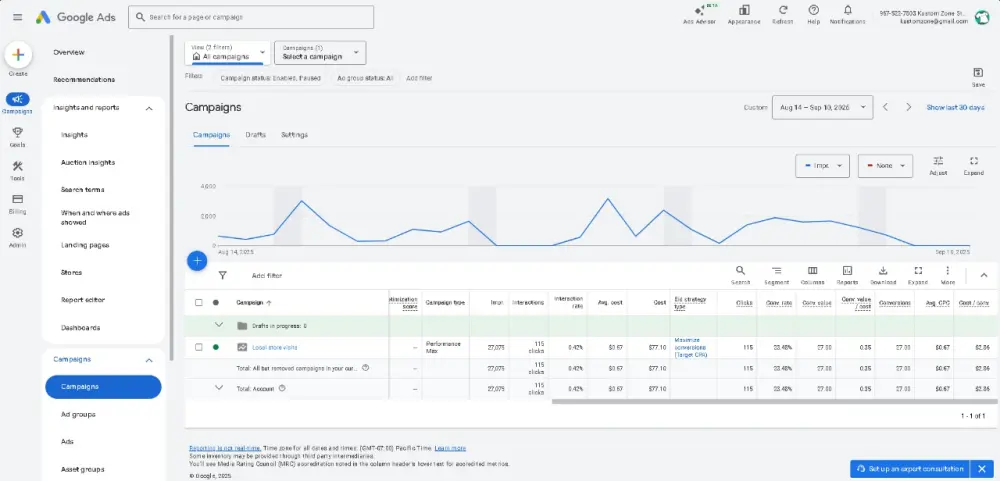Image resolution: width=1000 pixels, height=481 pixels.
Task: Click the Notifications bell icon
Action: (848, 11)
